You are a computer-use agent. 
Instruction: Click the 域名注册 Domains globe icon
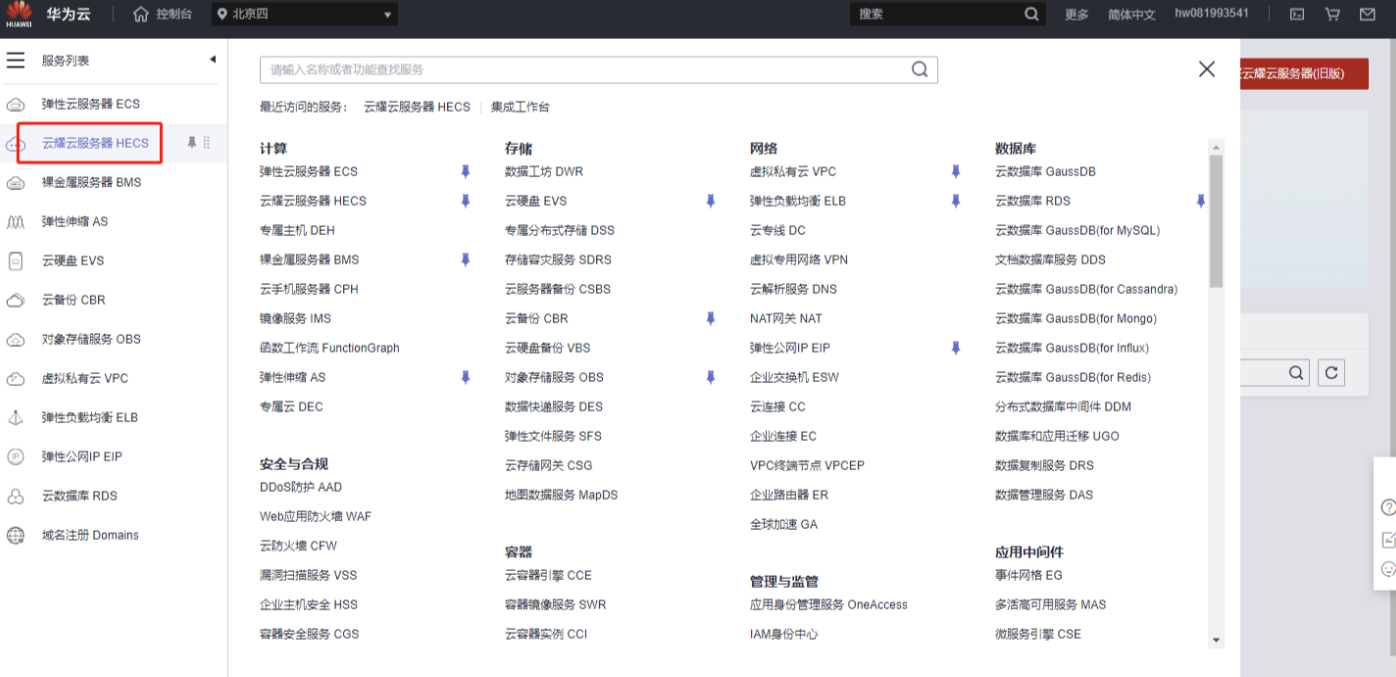16,535
